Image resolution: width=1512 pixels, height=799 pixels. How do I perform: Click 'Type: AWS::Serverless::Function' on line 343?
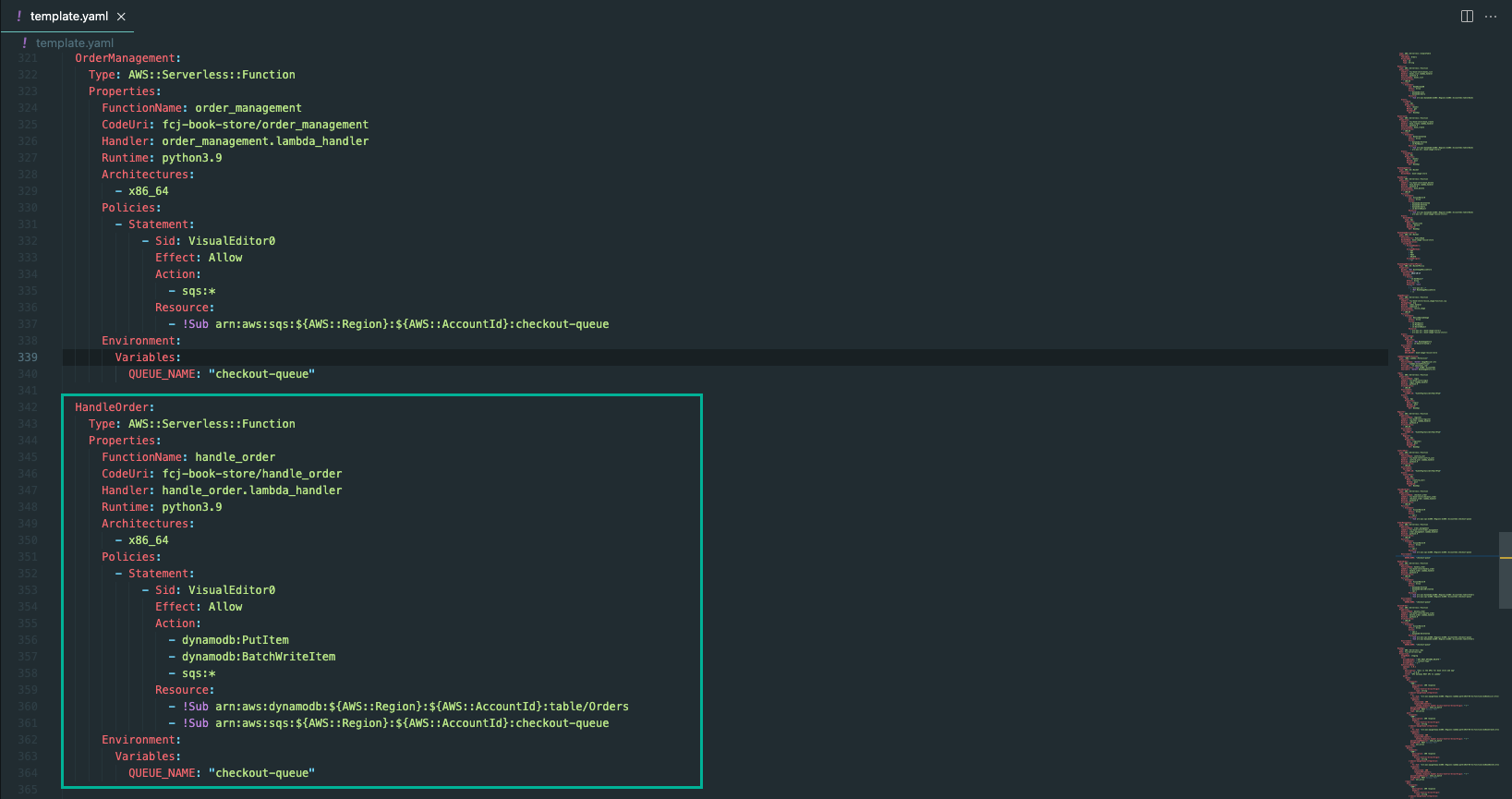[192, 424]
